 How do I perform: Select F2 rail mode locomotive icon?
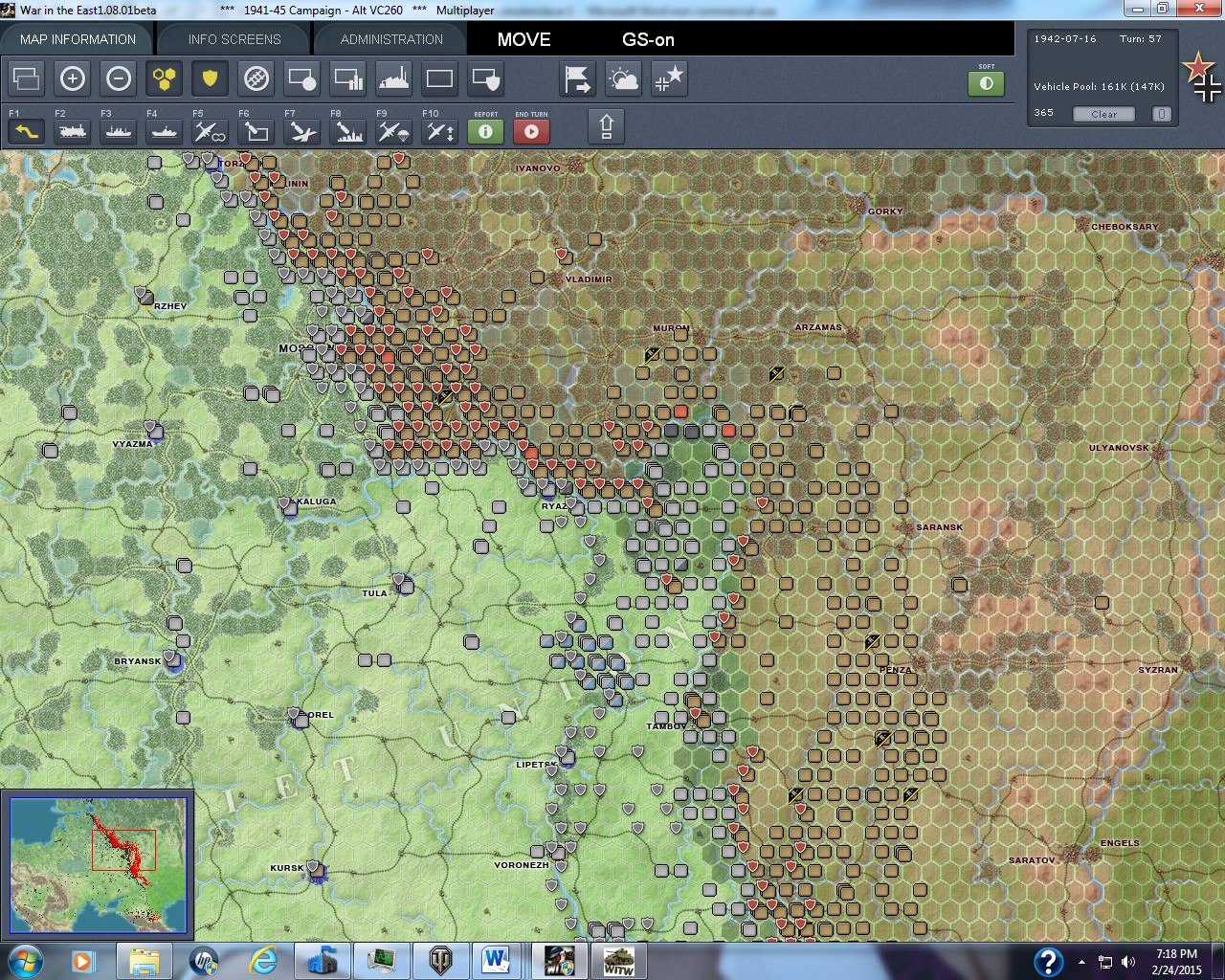click(73, 130)
